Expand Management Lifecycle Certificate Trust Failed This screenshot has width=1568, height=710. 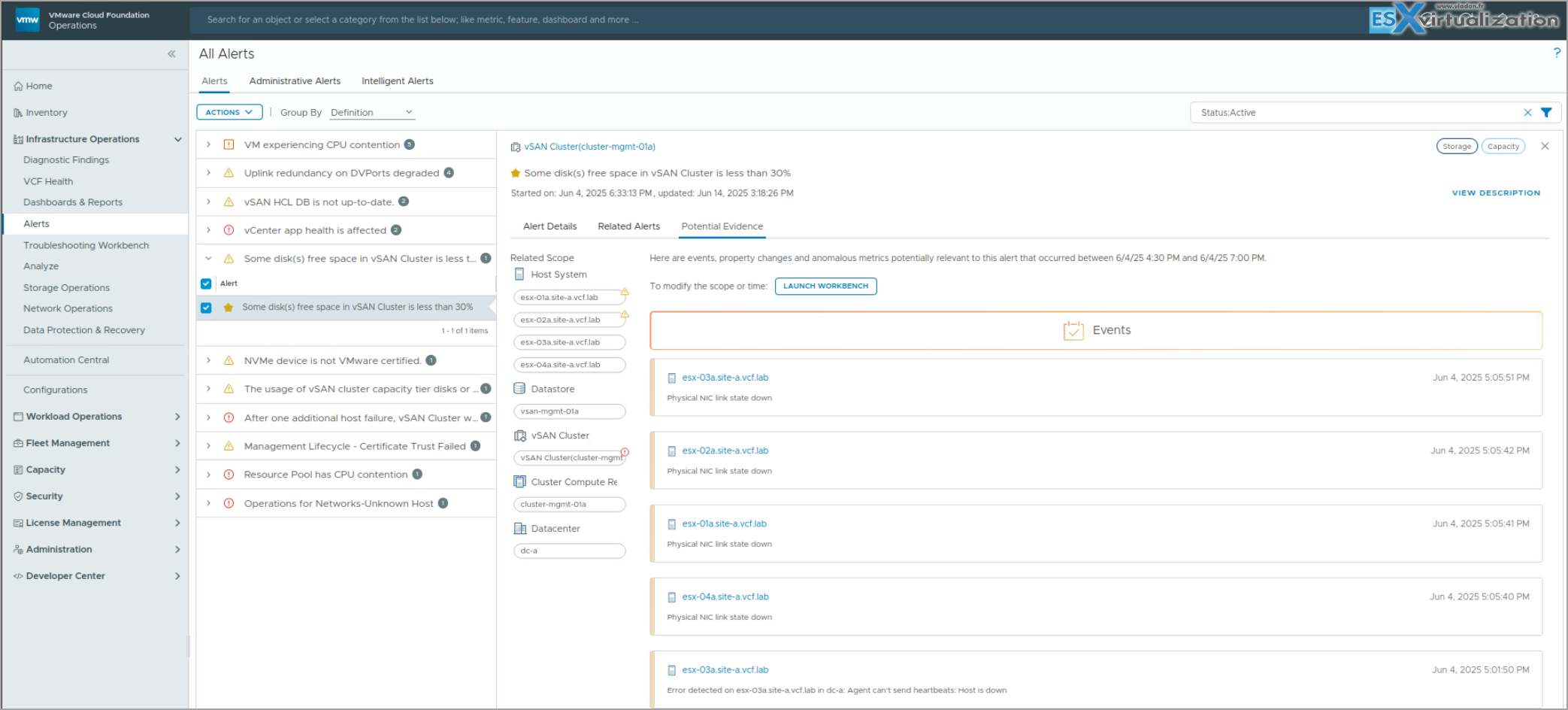208,446
